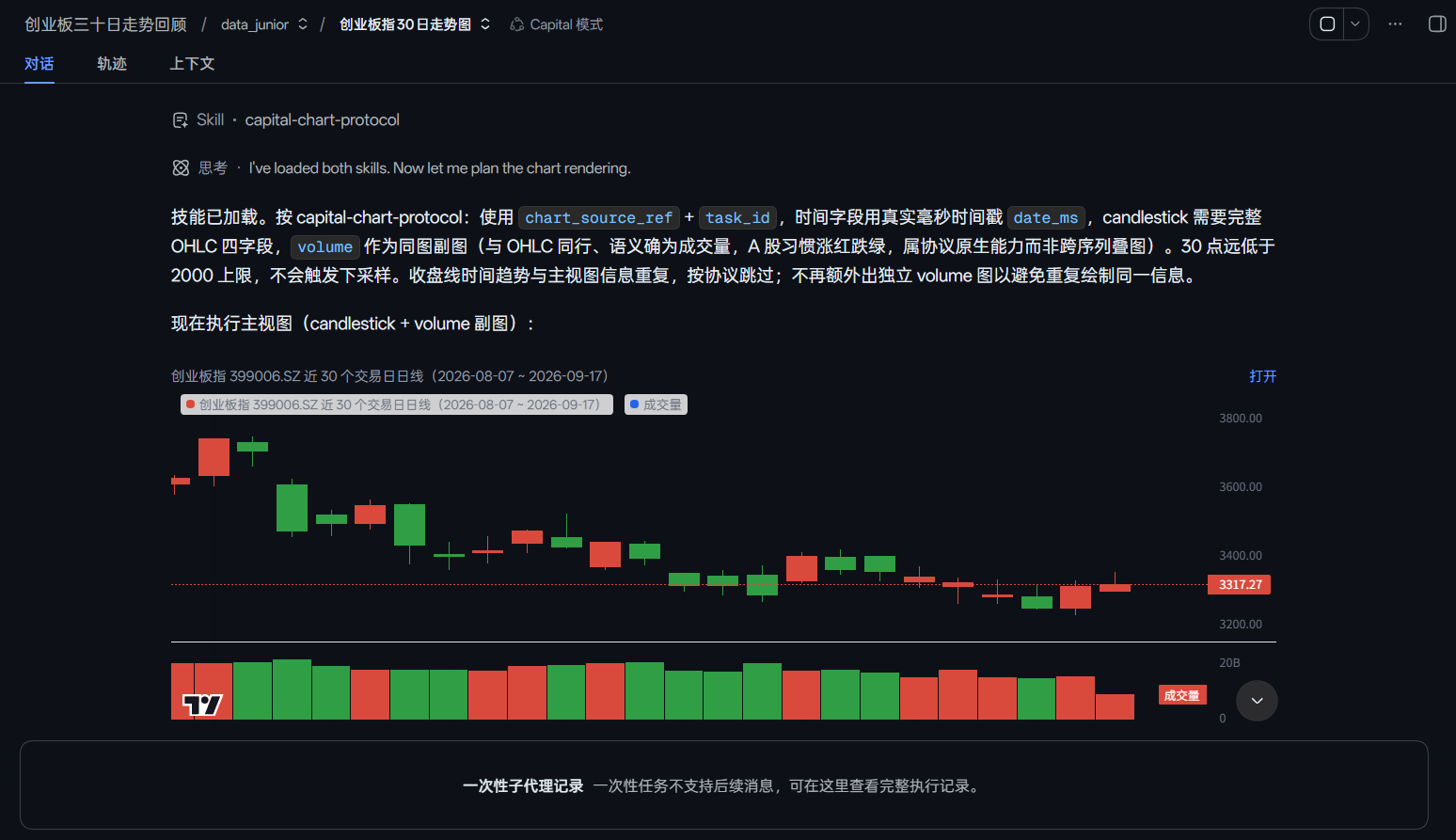Click the 3600.00 price axis label
Screen dimensions: 1456x840
pos(1241,487)
